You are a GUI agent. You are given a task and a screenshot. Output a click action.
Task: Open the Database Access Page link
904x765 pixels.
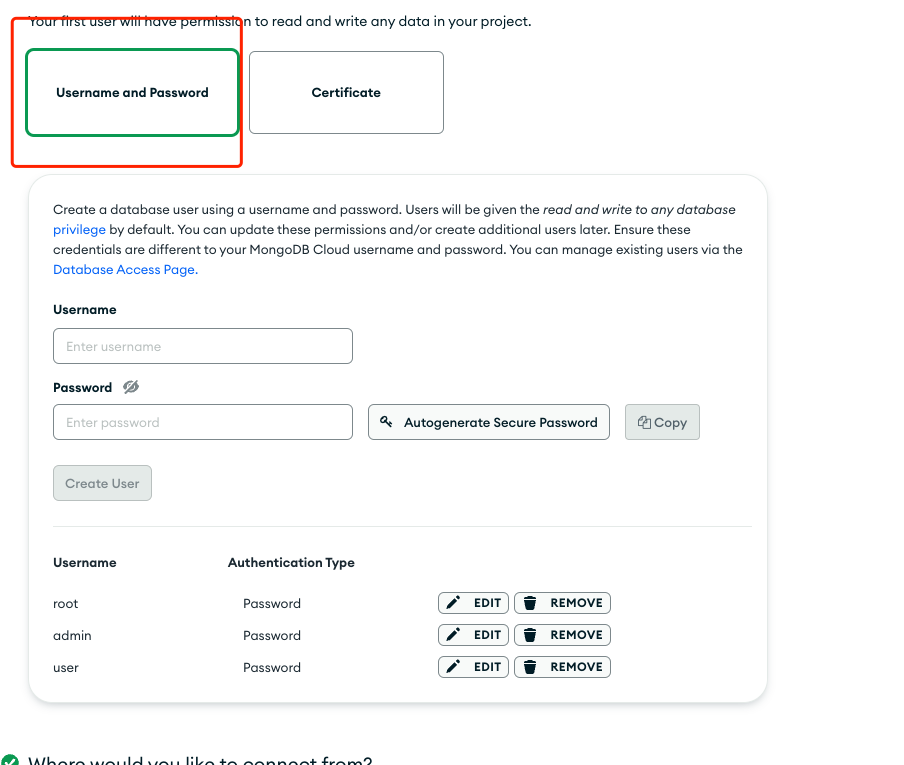click(x=125, y=269)
